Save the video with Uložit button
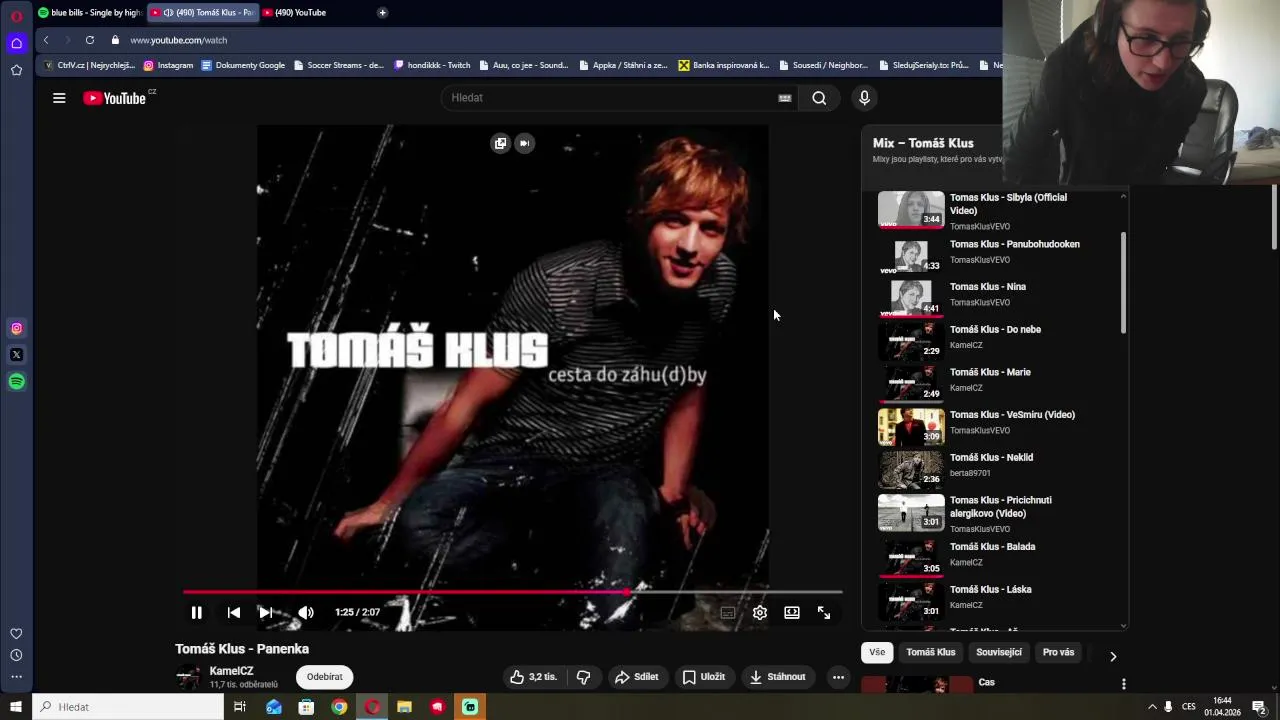1280x720 pixels. pyautogui.click(x=704, y=677)
